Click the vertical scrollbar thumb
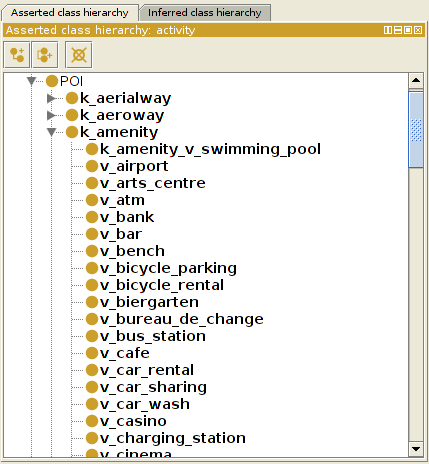Viewport: 429px width, 464px height. click(416, 129)
